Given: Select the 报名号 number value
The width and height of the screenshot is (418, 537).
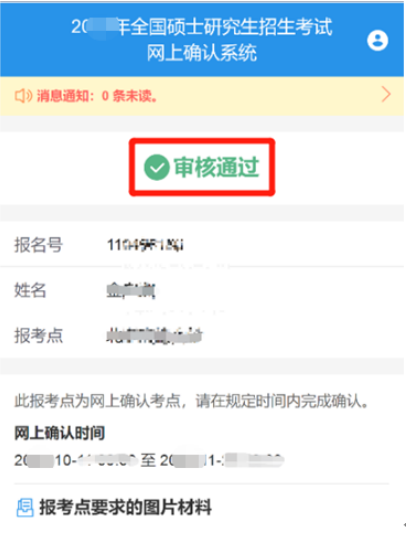Looking at the screenshot, I should 145,245.
